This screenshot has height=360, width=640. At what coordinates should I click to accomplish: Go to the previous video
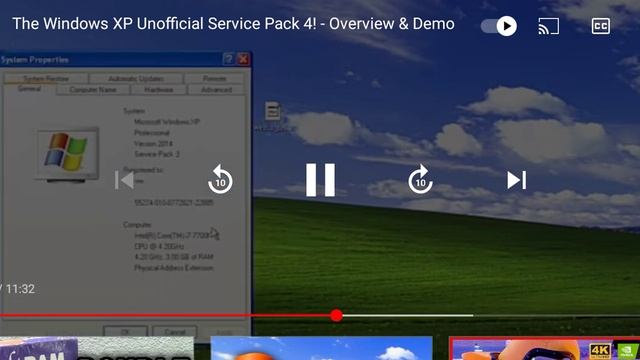[x=124, y=180]
